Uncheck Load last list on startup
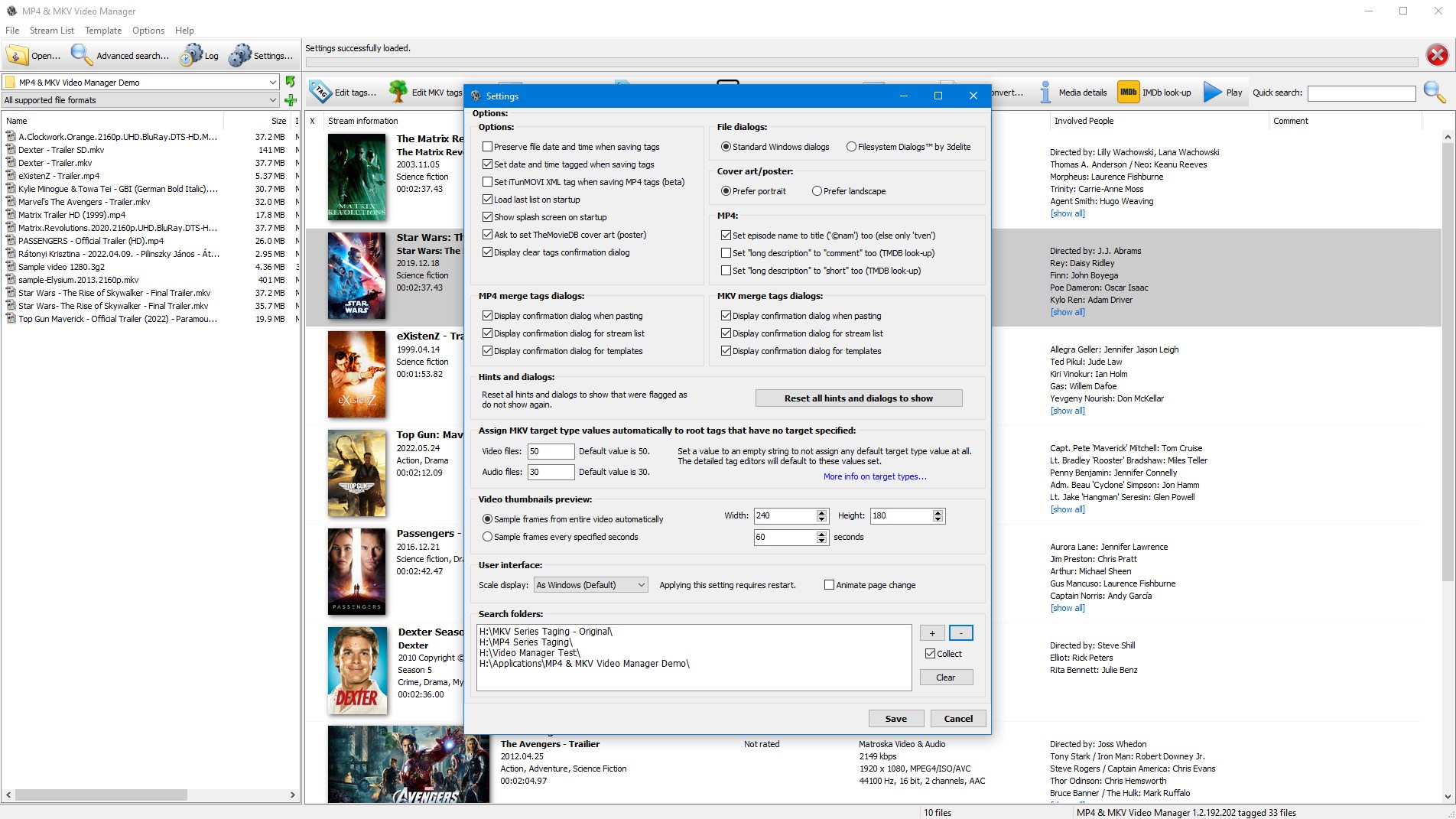The height and width of the screenshot is (819, 1456). click(487, 200)
